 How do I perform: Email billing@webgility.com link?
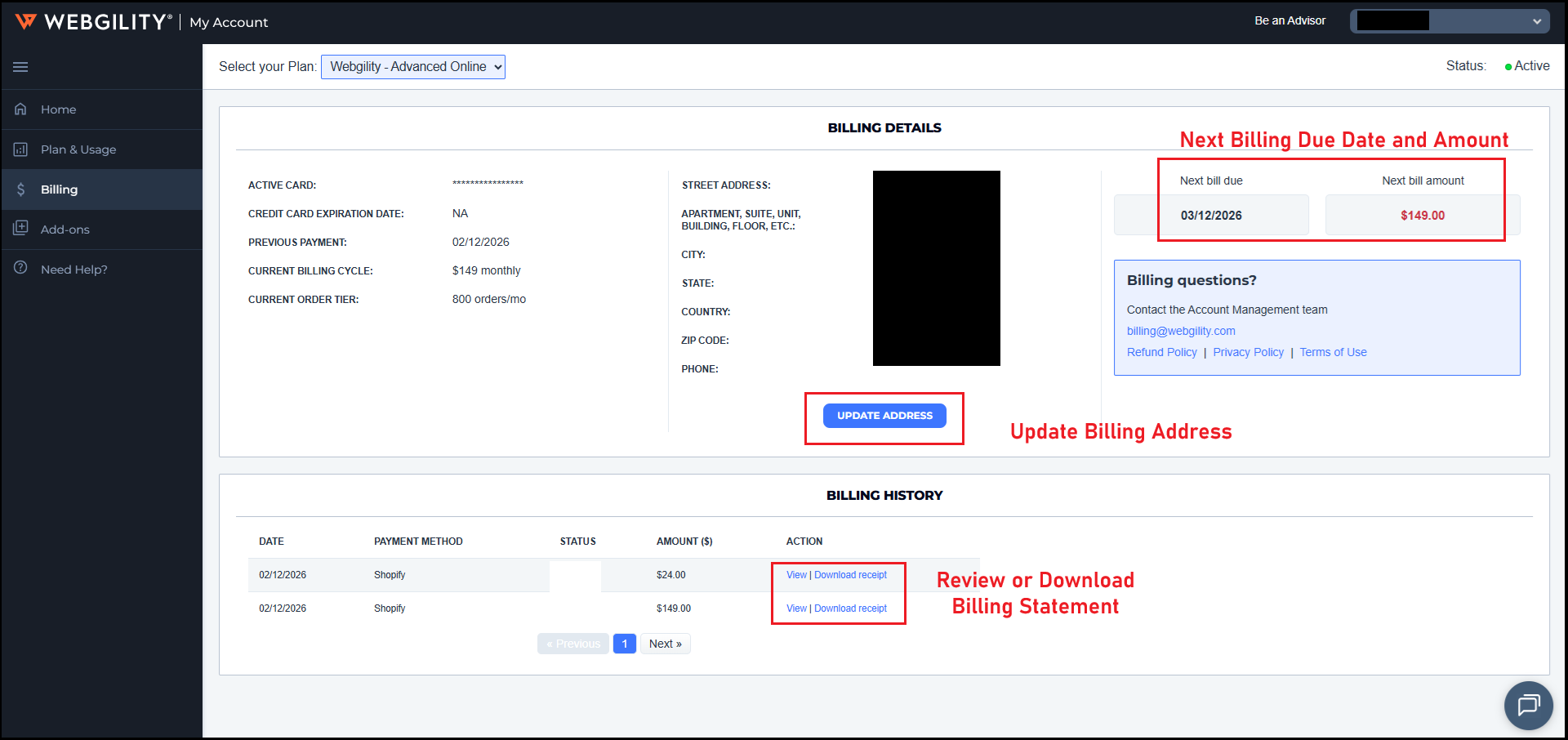click(1181, 331)
